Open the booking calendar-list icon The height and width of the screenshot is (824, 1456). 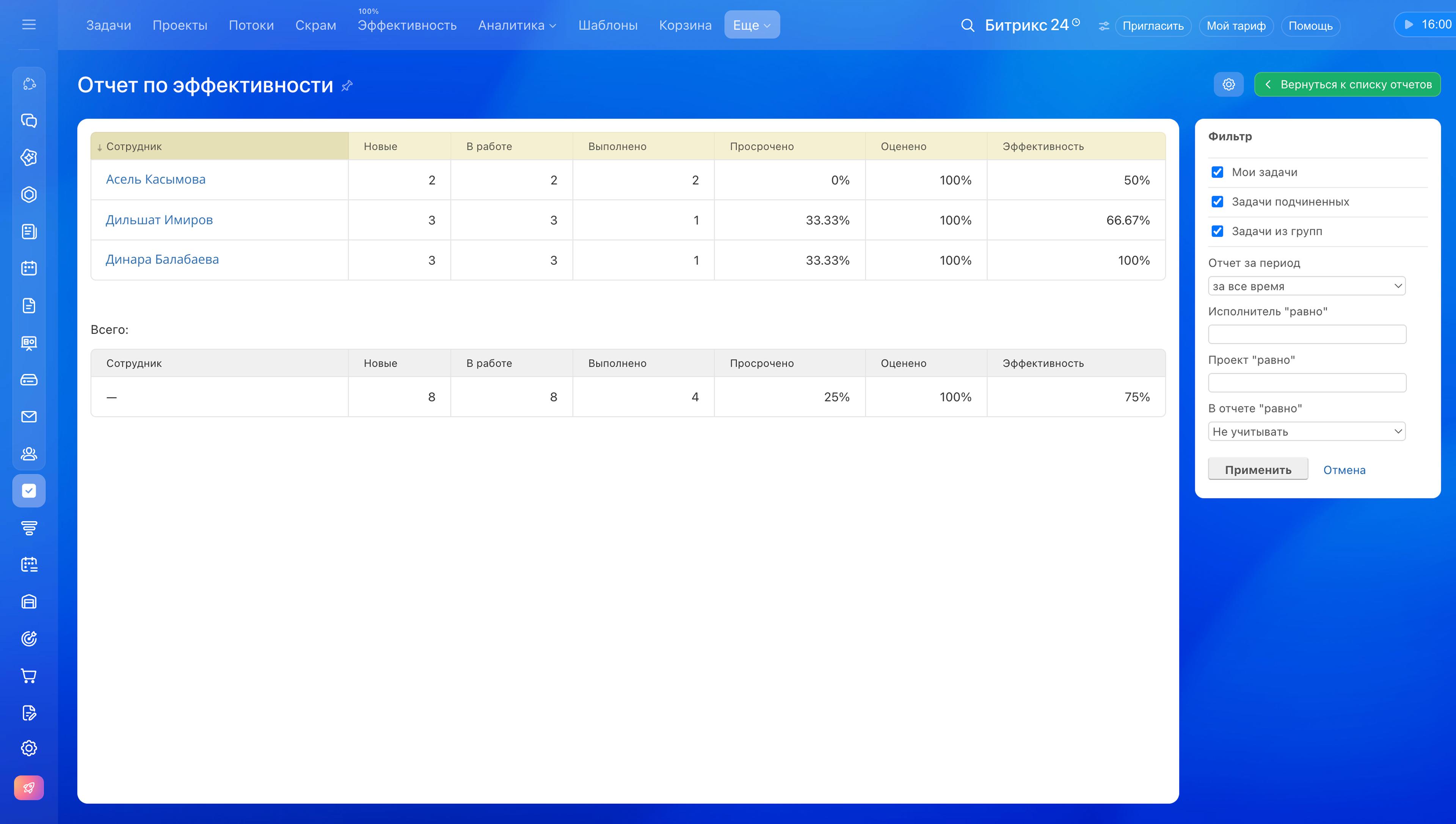(29, 565)
